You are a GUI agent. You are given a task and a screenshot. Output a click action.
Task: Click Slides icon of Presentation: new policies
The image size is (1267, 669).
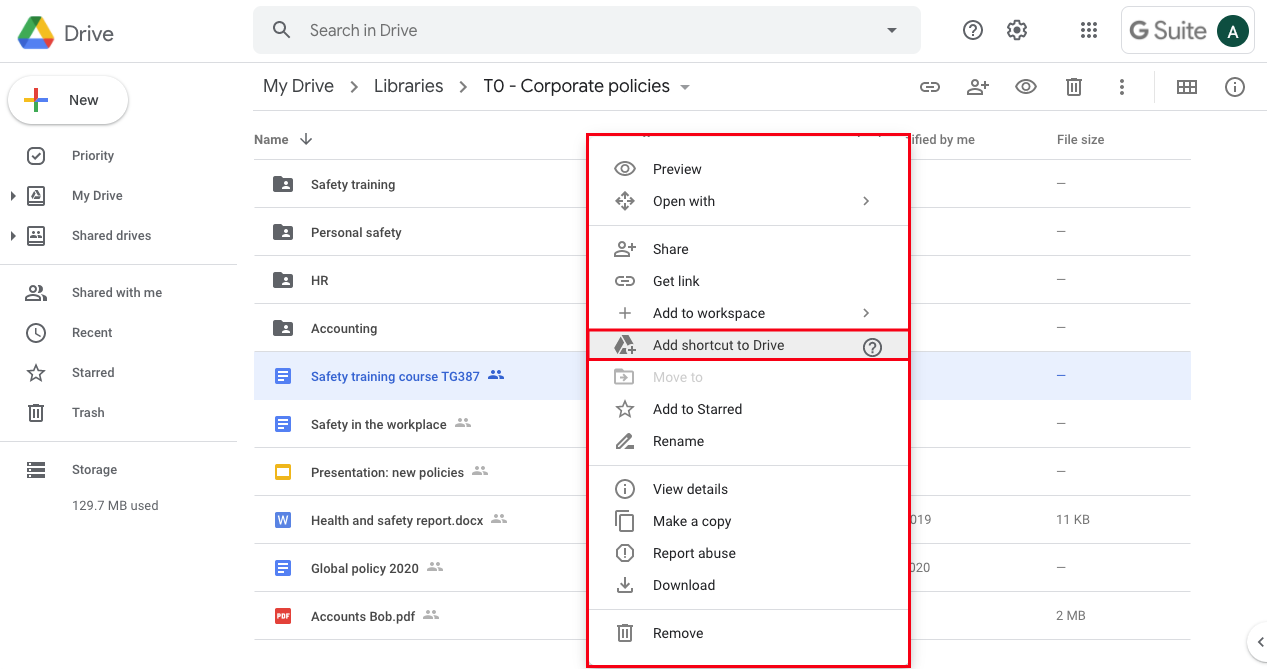pos(283,472)
